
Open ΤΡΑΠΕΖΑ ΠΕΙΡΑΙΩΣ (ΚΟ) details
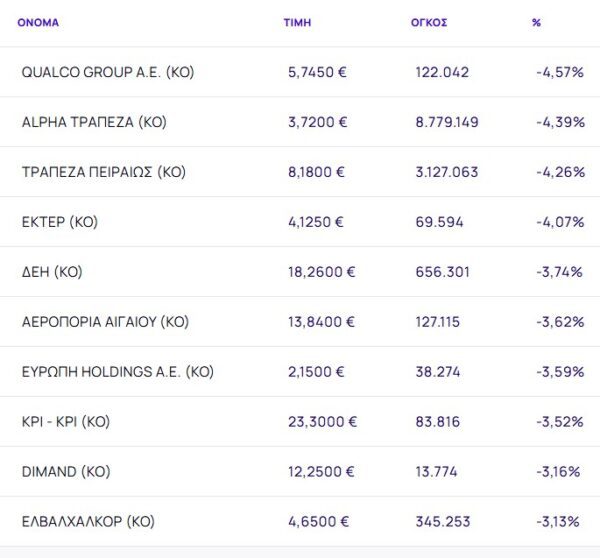point(104,172)
